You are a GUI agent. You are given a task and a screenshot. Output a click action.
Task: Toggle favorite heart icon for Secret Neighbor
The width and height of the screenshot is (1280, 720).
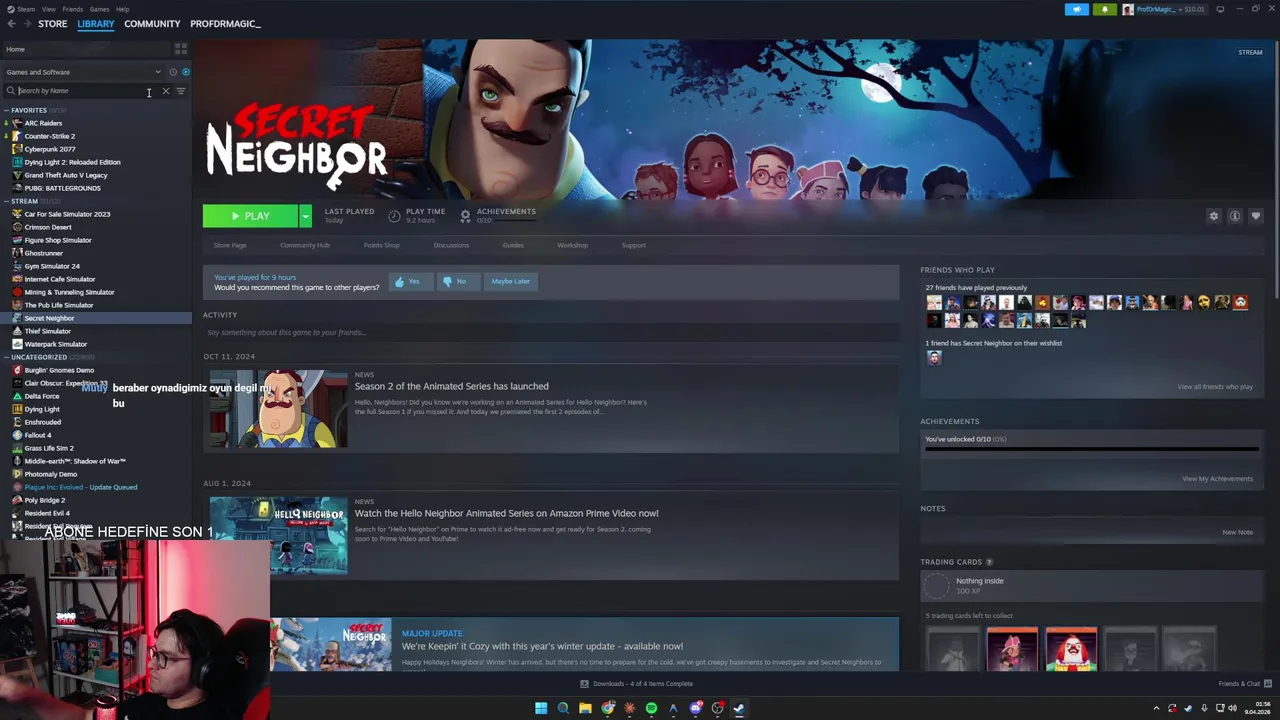click(x=1256, y=216)
